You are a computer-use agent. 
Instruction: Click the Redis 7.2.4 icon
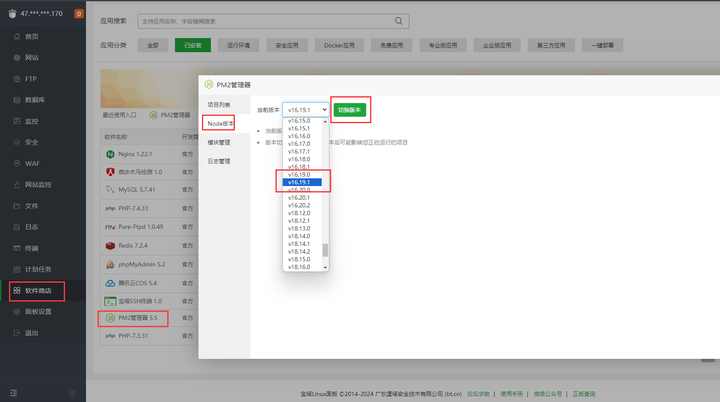[x=109, y=245]
